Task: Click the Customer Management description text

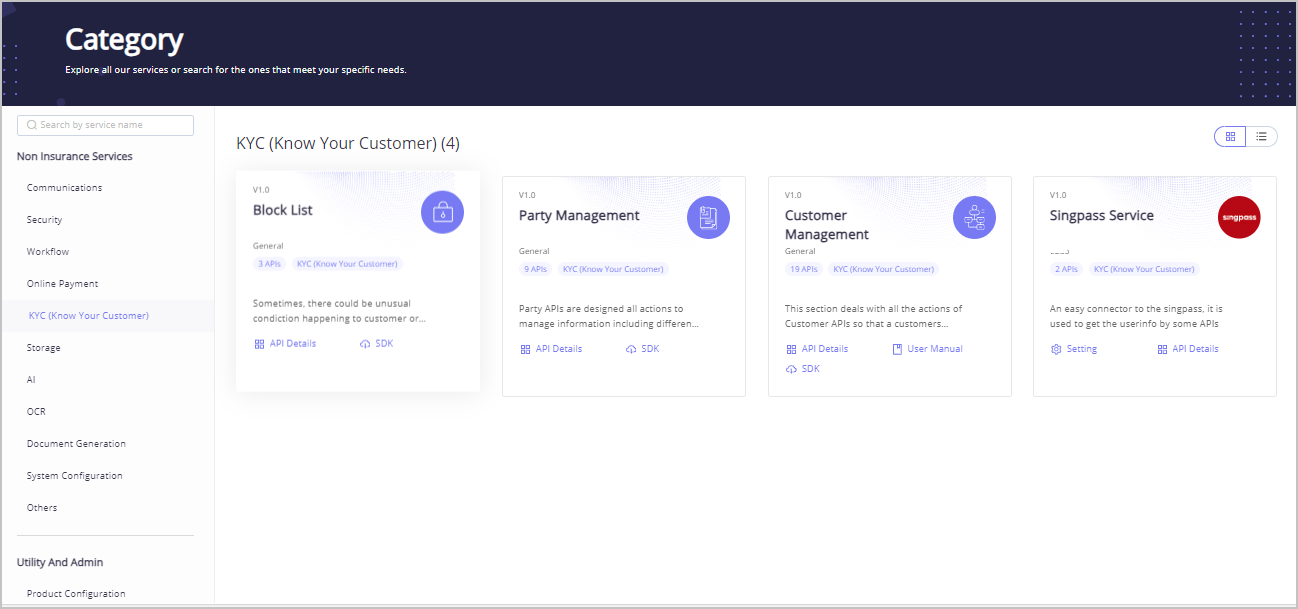Action: [x=874, y=317]
